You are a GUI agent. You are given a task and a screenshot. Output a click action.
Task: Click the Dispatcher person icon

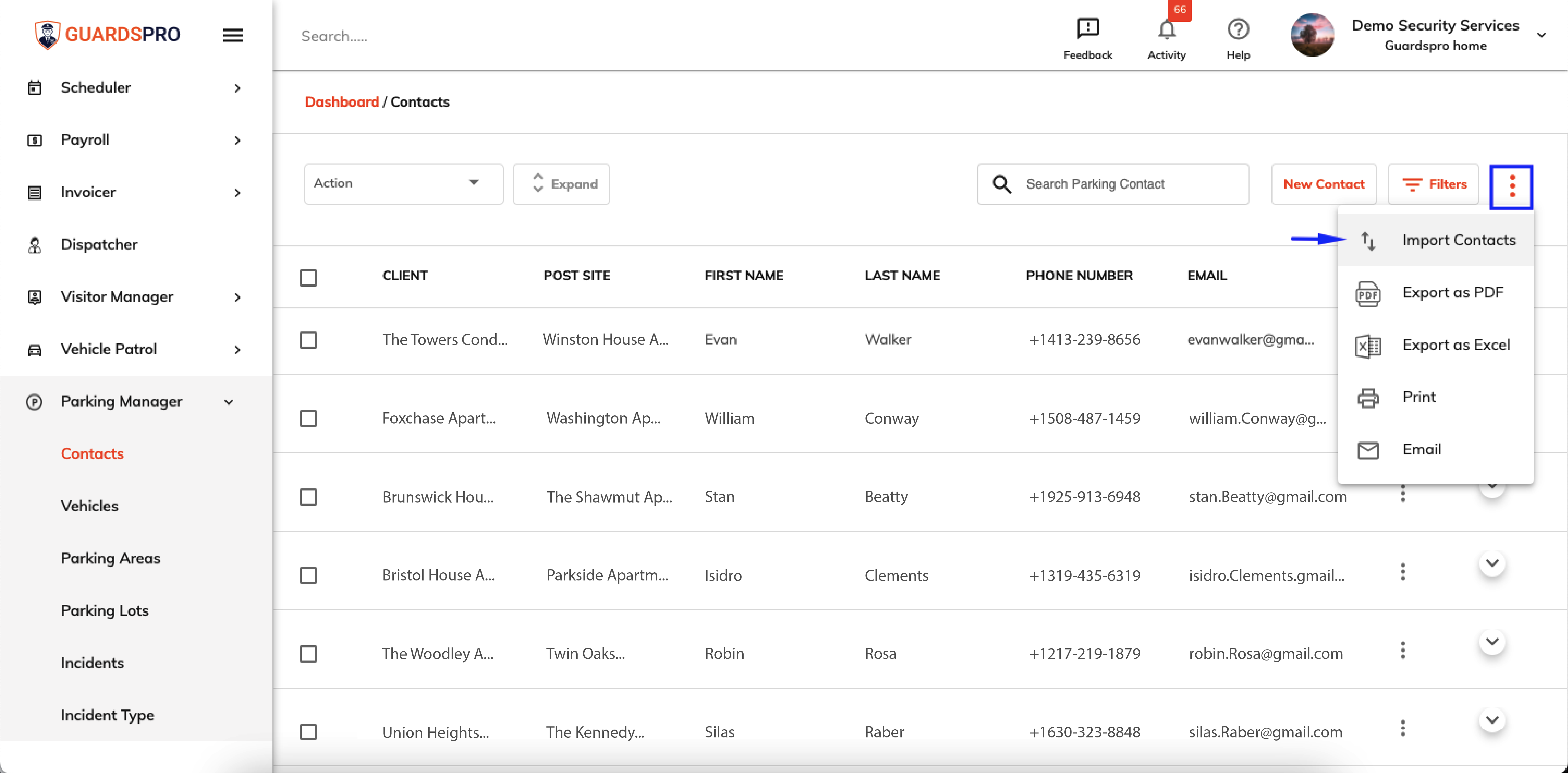pyautogui.click(x=35, y=245)
